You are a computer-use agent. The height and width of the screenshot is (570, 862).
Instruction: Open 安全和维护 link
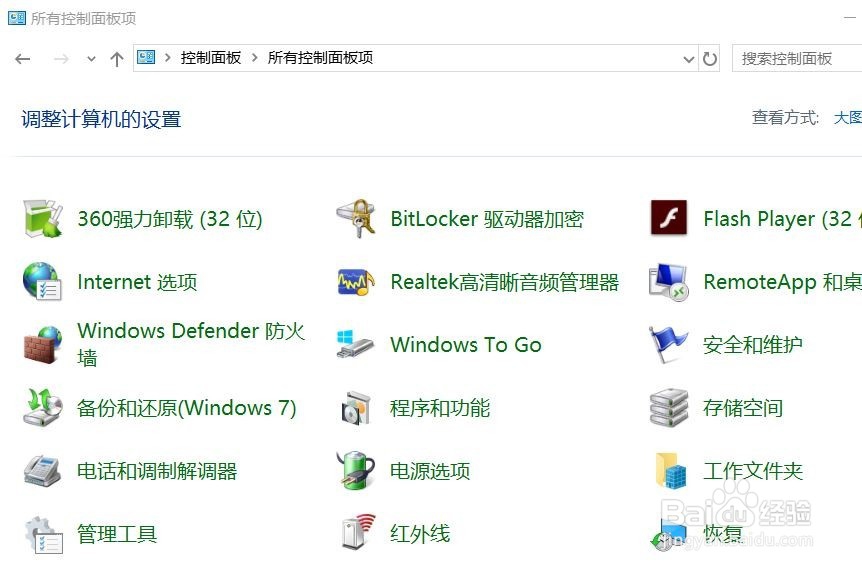pyautogui.click(x=753, y=345)
